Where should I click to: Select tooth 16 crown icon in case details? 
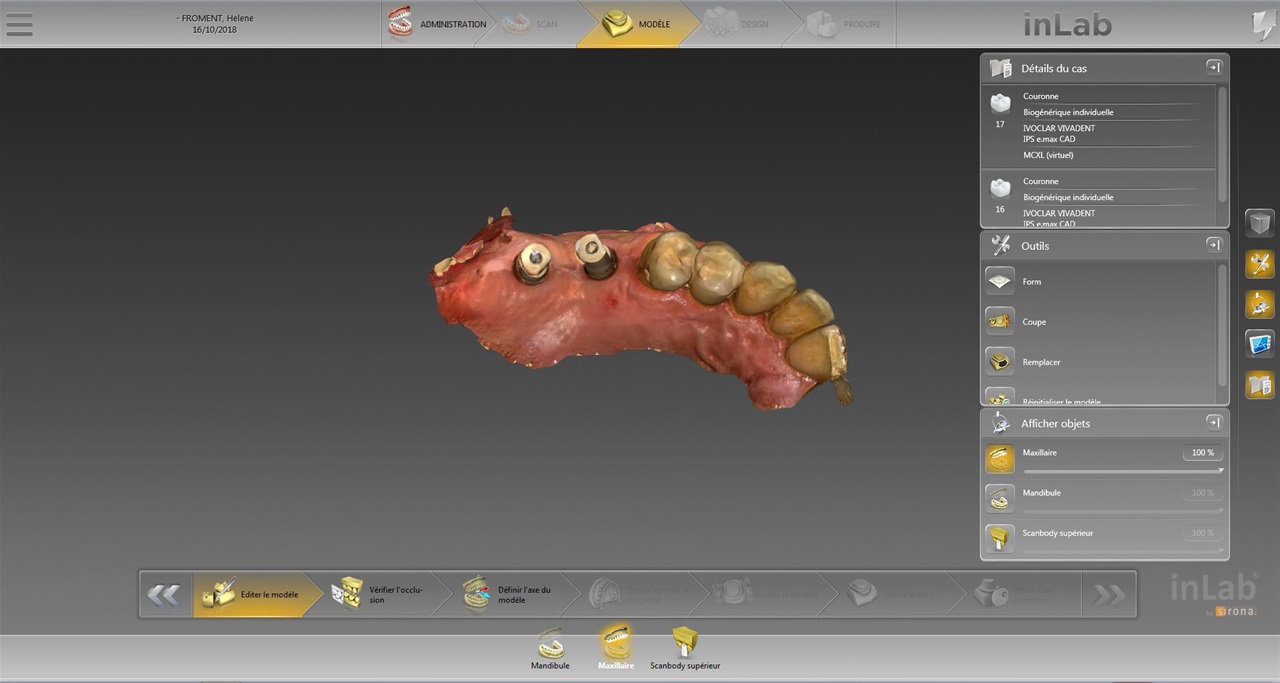[x=1000, y=188]
